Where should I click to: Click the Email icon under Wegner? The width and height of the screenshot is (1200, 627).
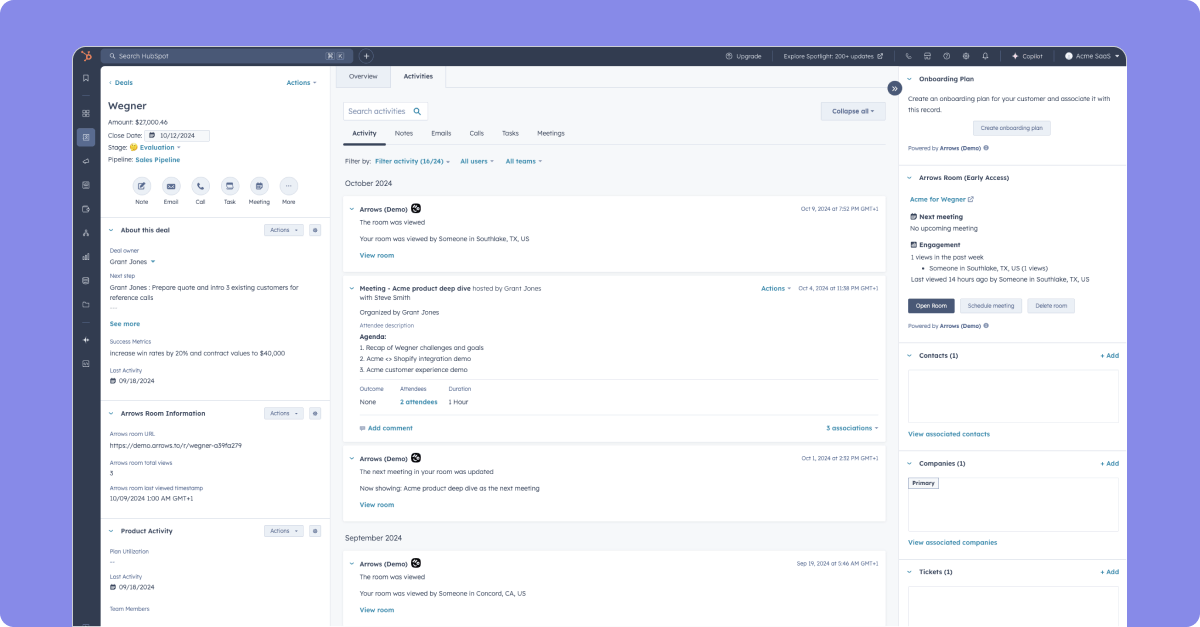pos(171,186)
